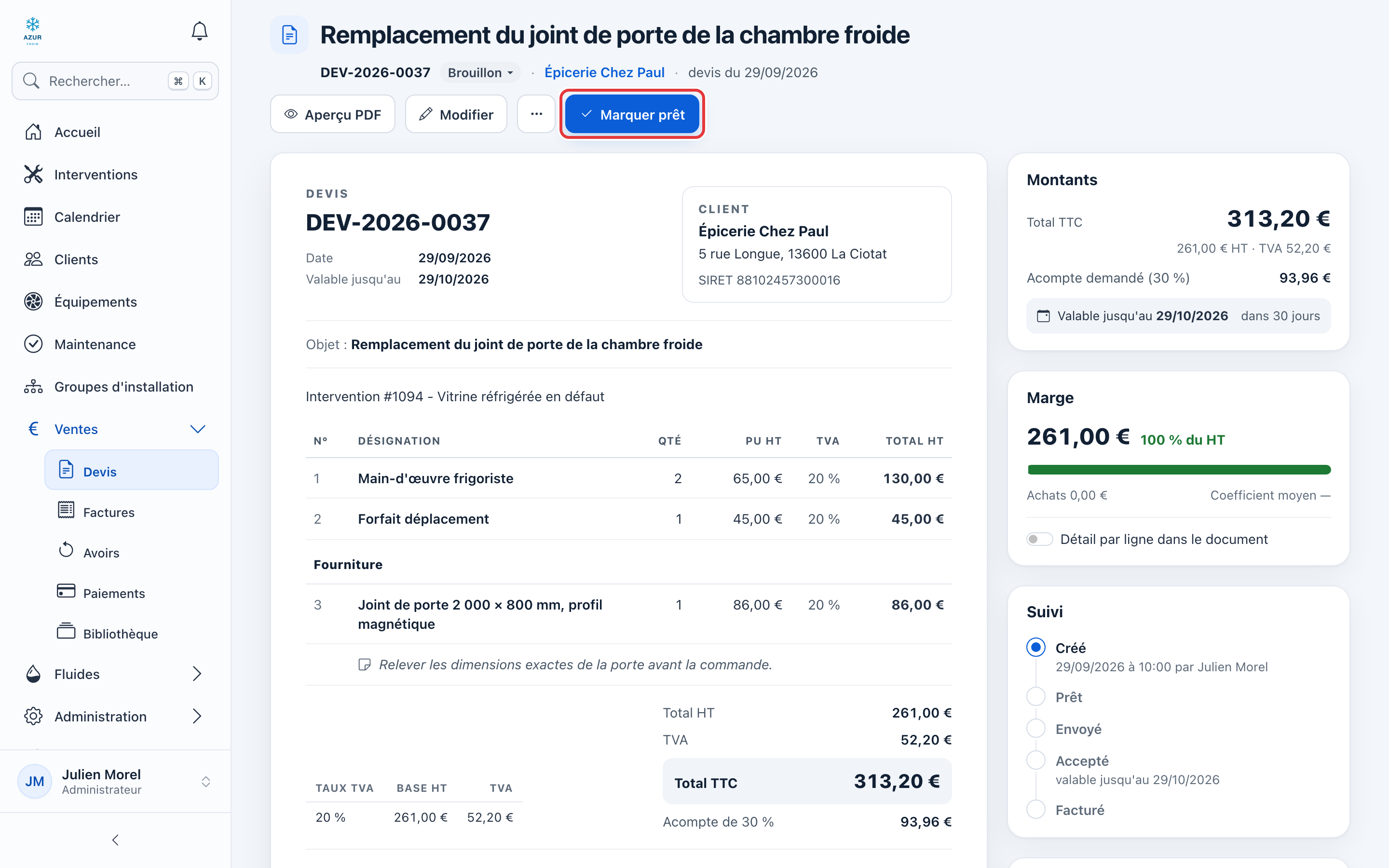This screenshot has width=1389, height=868.
Task: Click the search magnifier icon
Action: point(31,81)
